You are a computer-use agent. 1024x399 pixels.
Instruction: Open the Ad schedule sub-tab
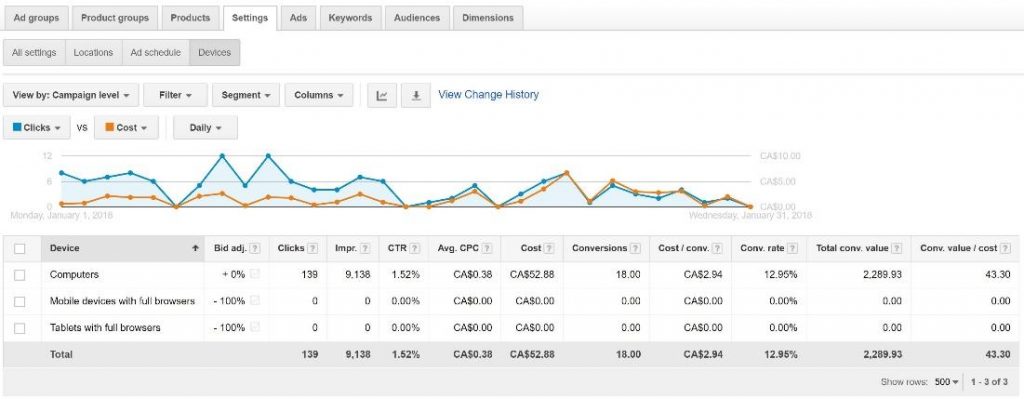click(155, 52)
